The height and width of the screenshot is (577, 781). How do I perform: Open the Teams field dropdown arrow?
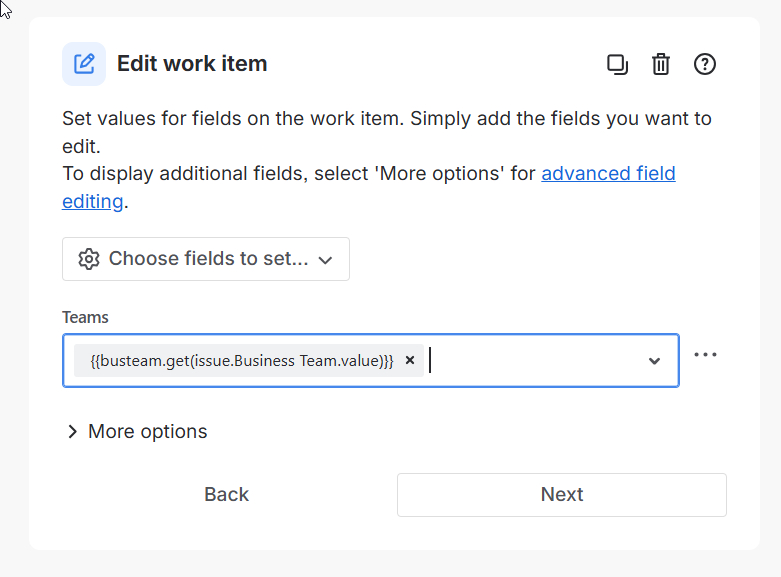(654, 361)
